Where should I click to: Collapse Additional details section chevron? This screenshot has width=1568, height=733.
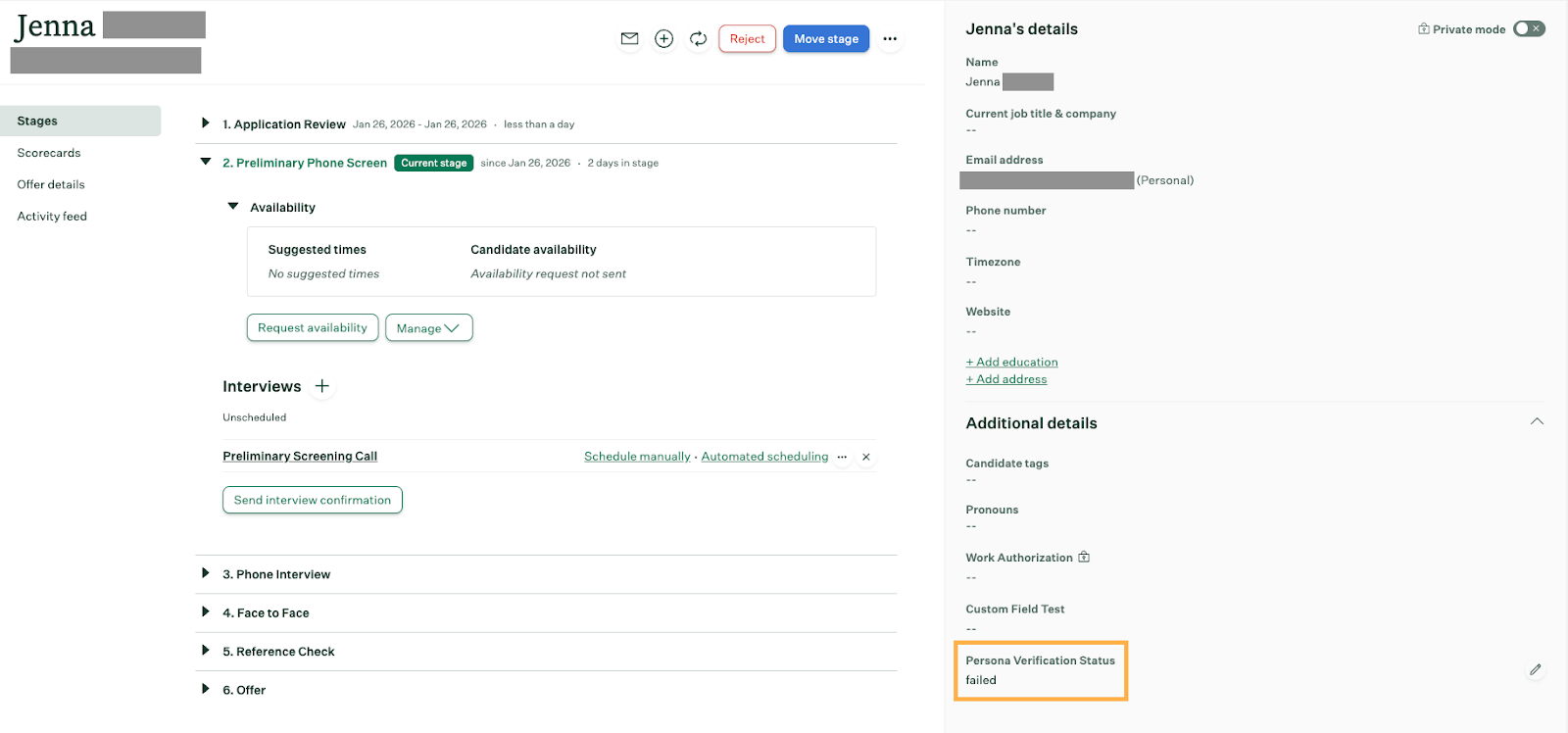click(1536, 422)
